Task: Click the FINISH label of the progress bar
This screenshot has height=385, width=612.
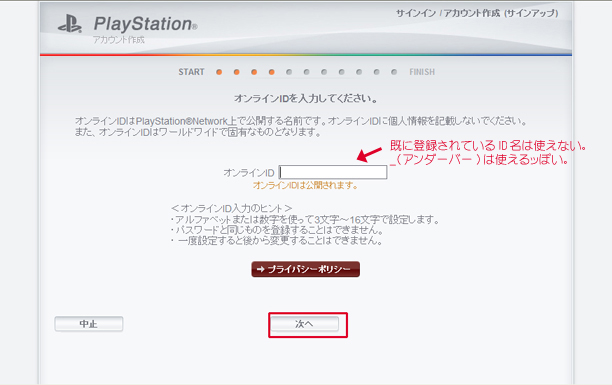Action: 422,72
